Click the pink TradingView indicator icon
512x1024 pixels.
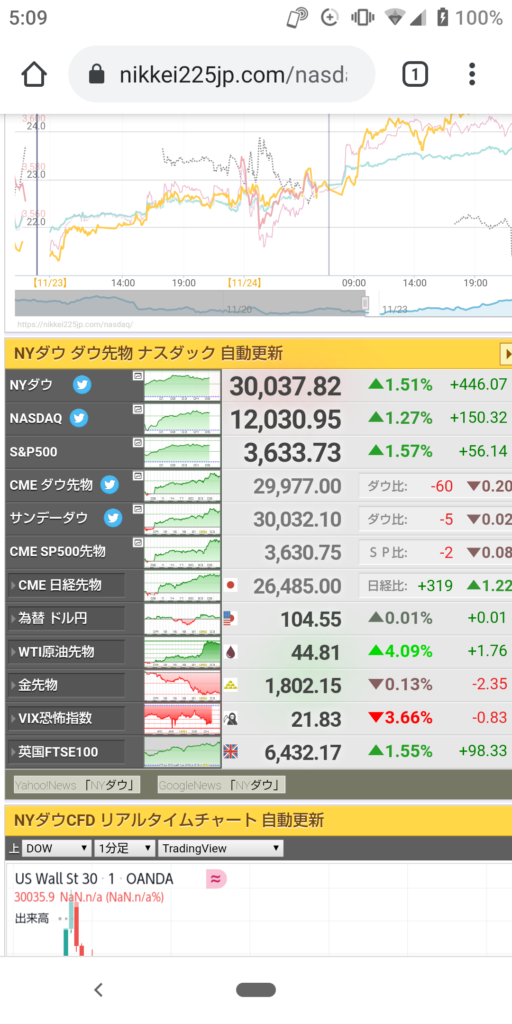(x=216, y=879)
